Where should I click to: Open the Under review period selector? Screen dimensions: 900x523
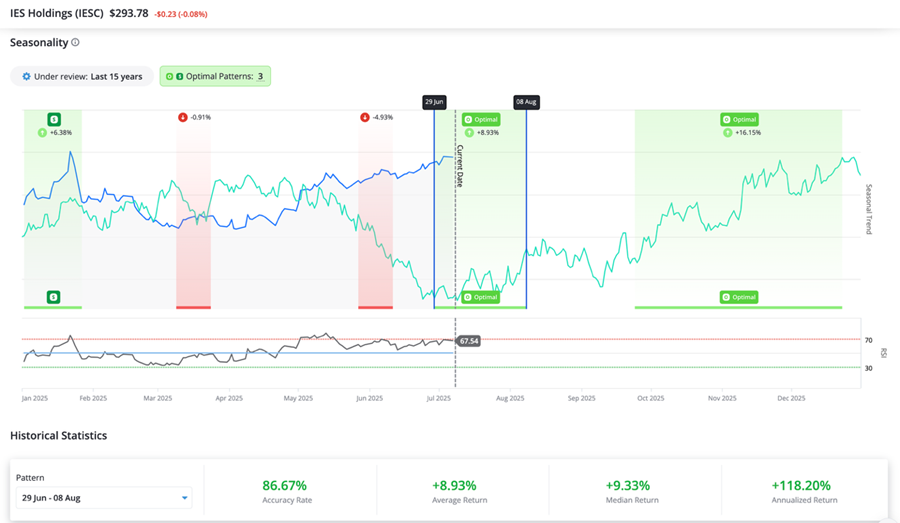82,76
